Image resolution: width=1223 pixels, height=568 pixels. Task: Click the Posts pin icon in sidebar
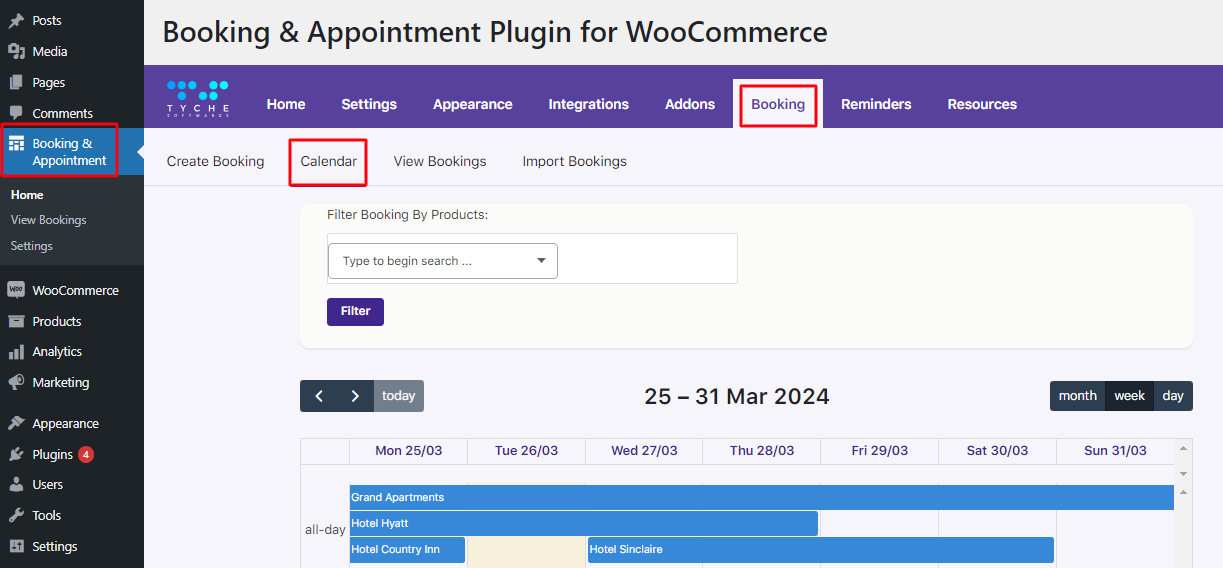tap(16, 20)
